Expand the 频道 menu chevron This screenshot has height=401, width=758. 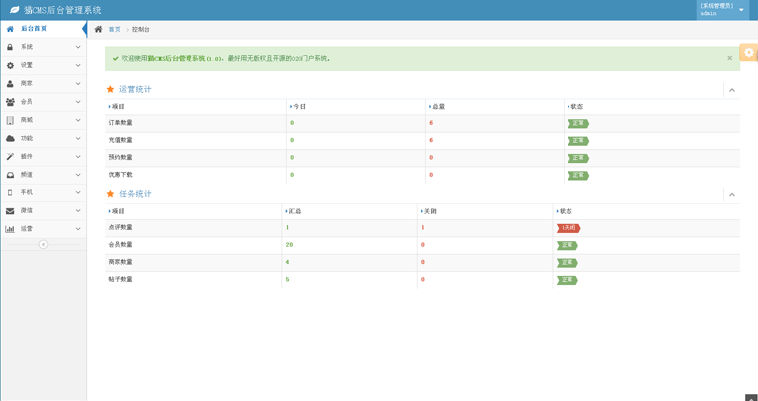78,174
